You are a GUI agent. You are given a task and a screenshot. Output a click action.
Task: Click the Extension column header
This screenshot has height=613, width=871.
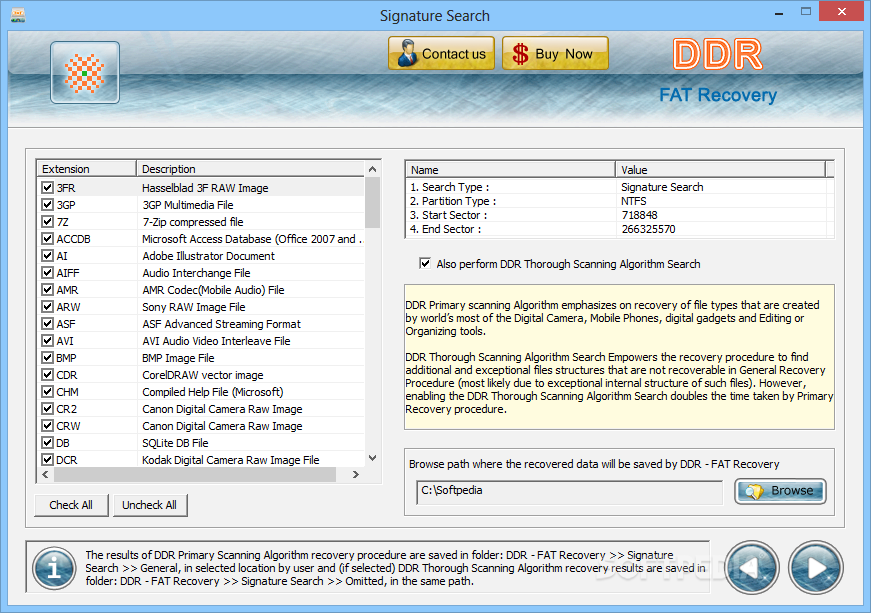(87, 169)
